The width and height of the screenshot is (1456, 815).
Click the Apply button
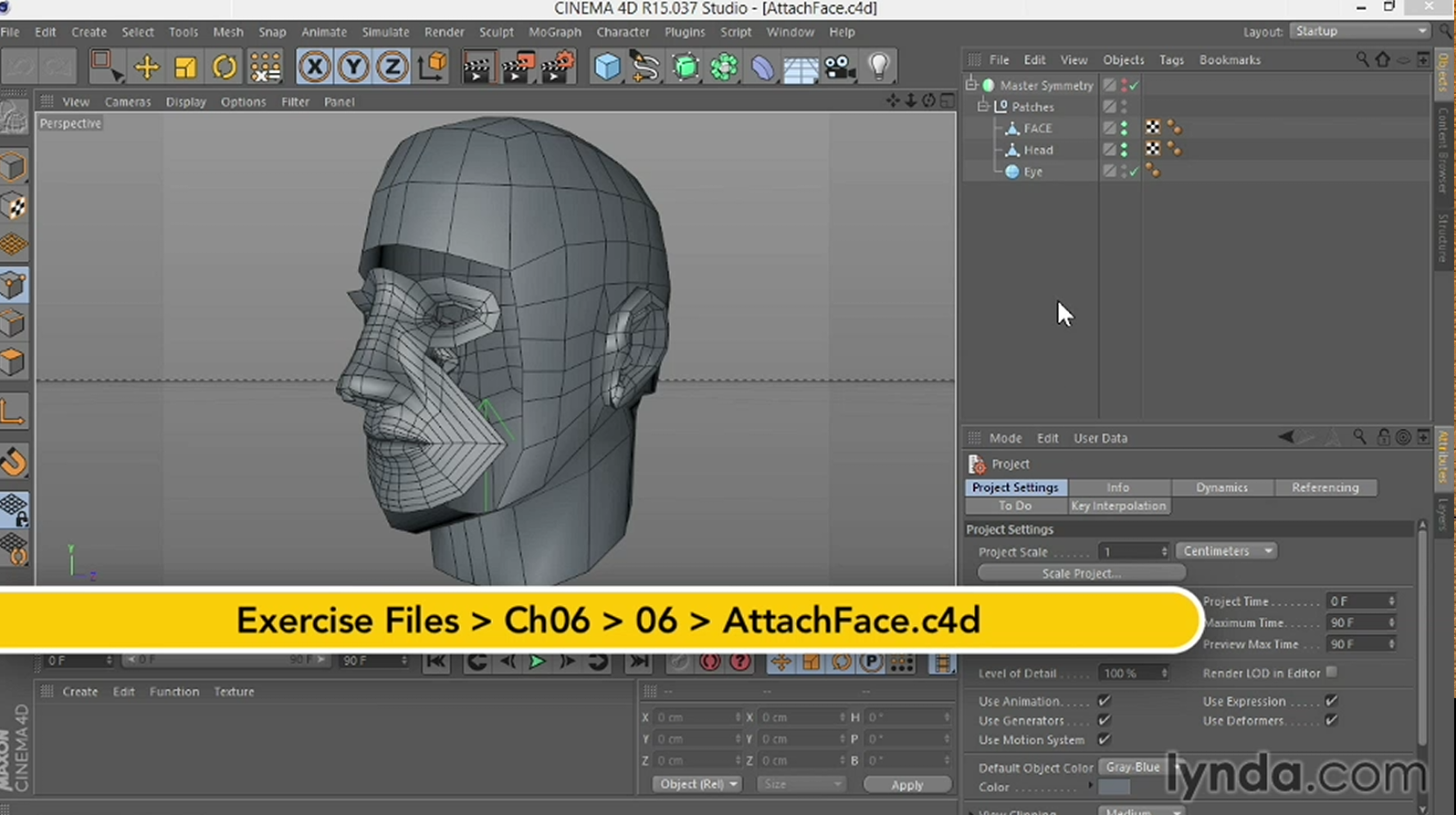pyautogui.click(x=906, y=785)
